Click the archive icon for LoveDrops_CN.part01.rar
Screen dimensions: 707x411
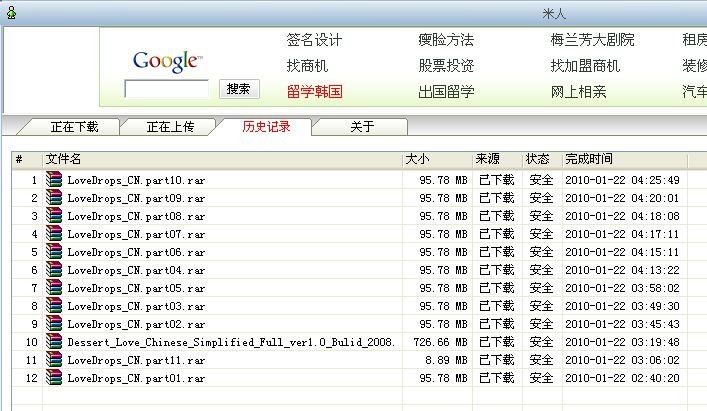54,378
